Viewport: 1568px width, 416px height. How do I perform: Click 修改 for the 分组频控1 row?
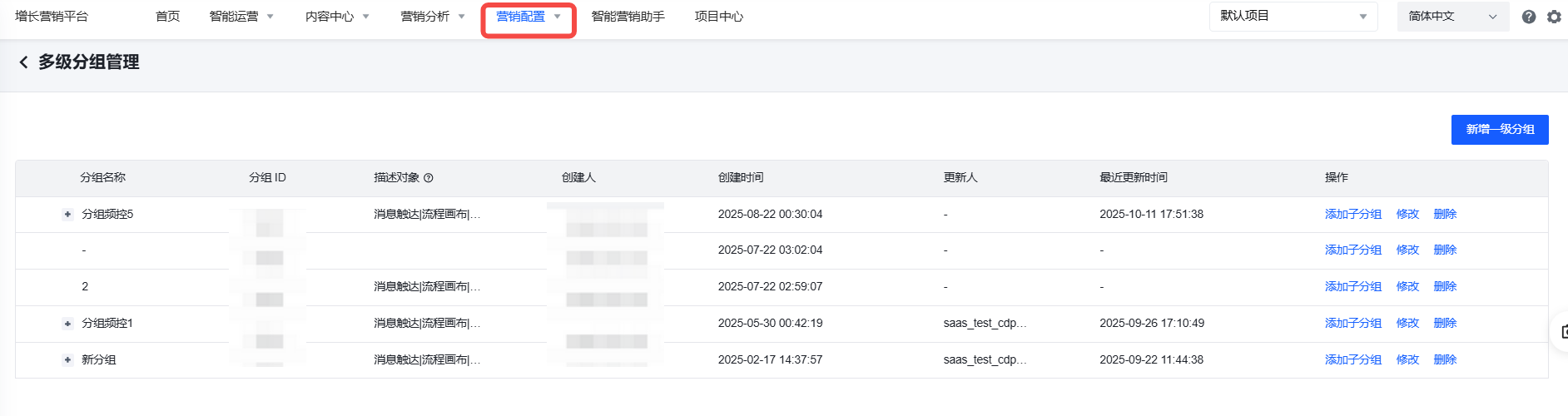click(x=1407, y=324)
